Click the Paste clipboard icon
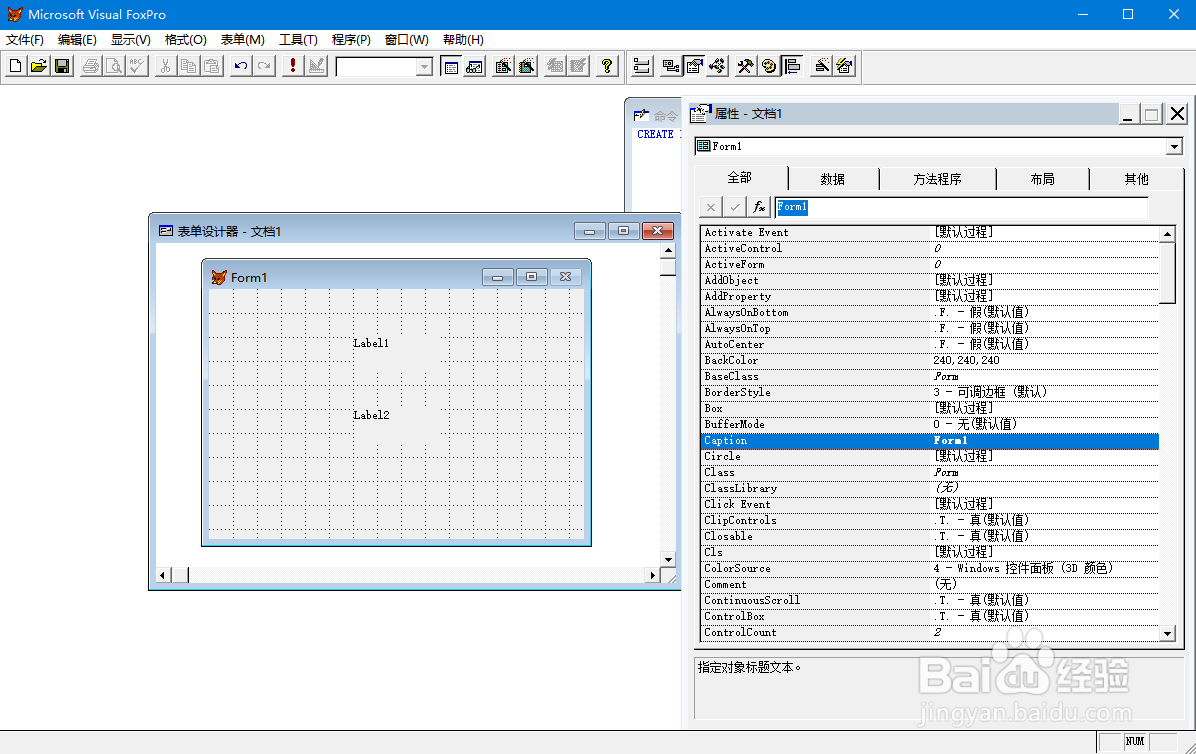This screenshot has width=1196, height=754. pyautogui.click(x=212, y=66)
